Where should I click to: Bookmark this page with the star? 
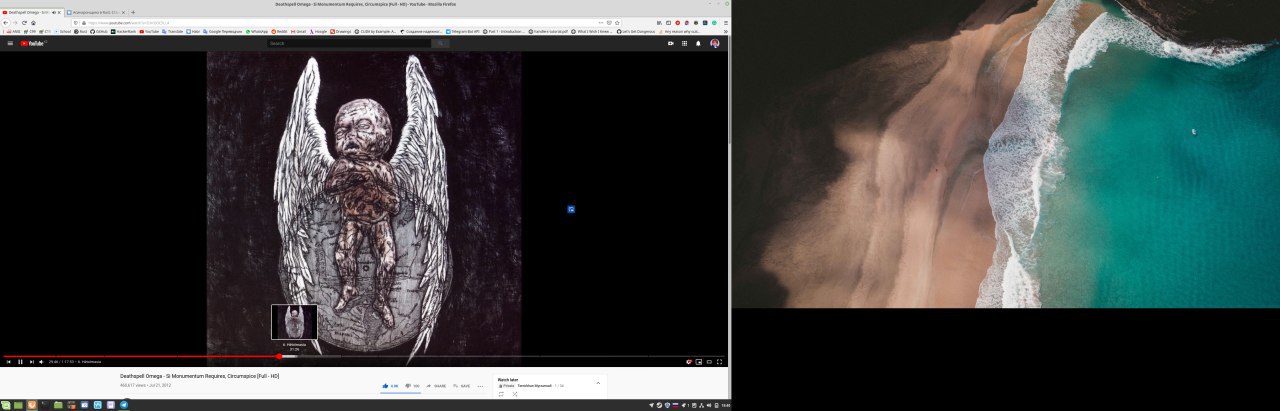coord(617,23)
